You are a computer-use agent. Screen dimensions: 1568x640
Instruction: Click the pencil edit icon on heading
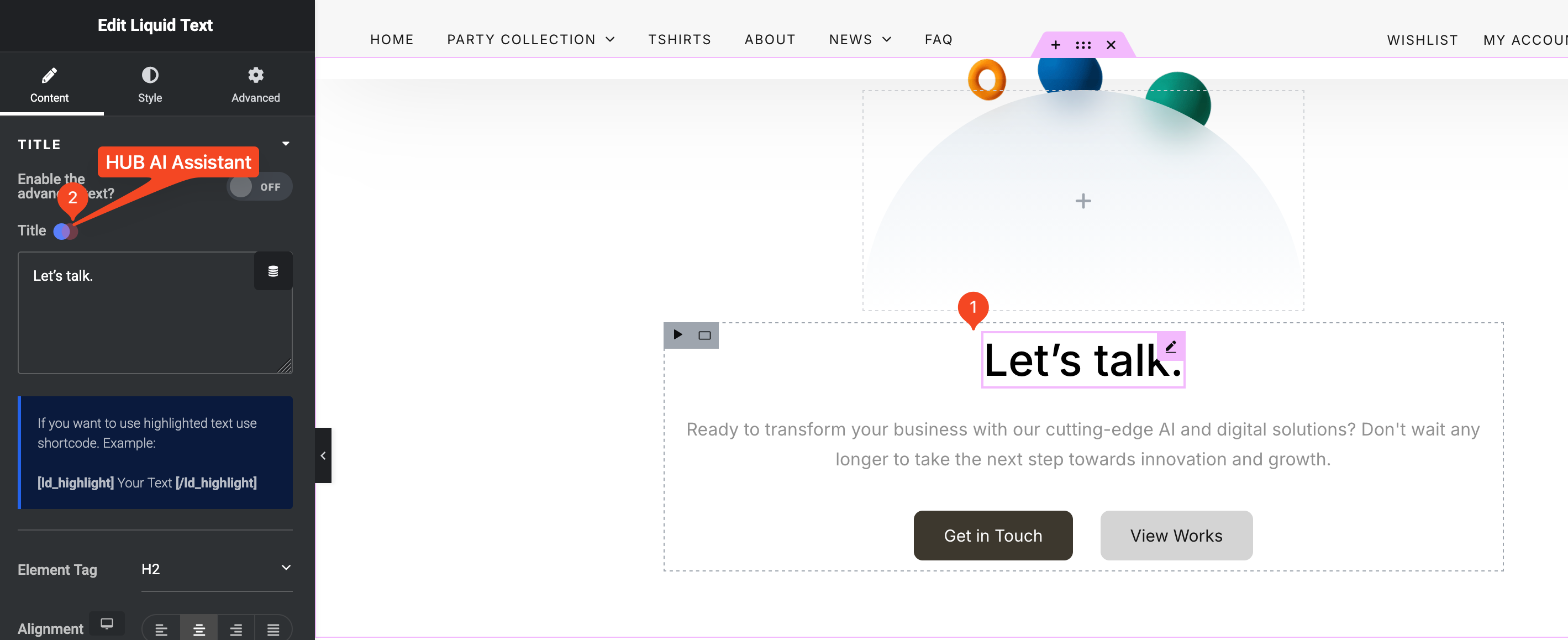point(1171,347)
